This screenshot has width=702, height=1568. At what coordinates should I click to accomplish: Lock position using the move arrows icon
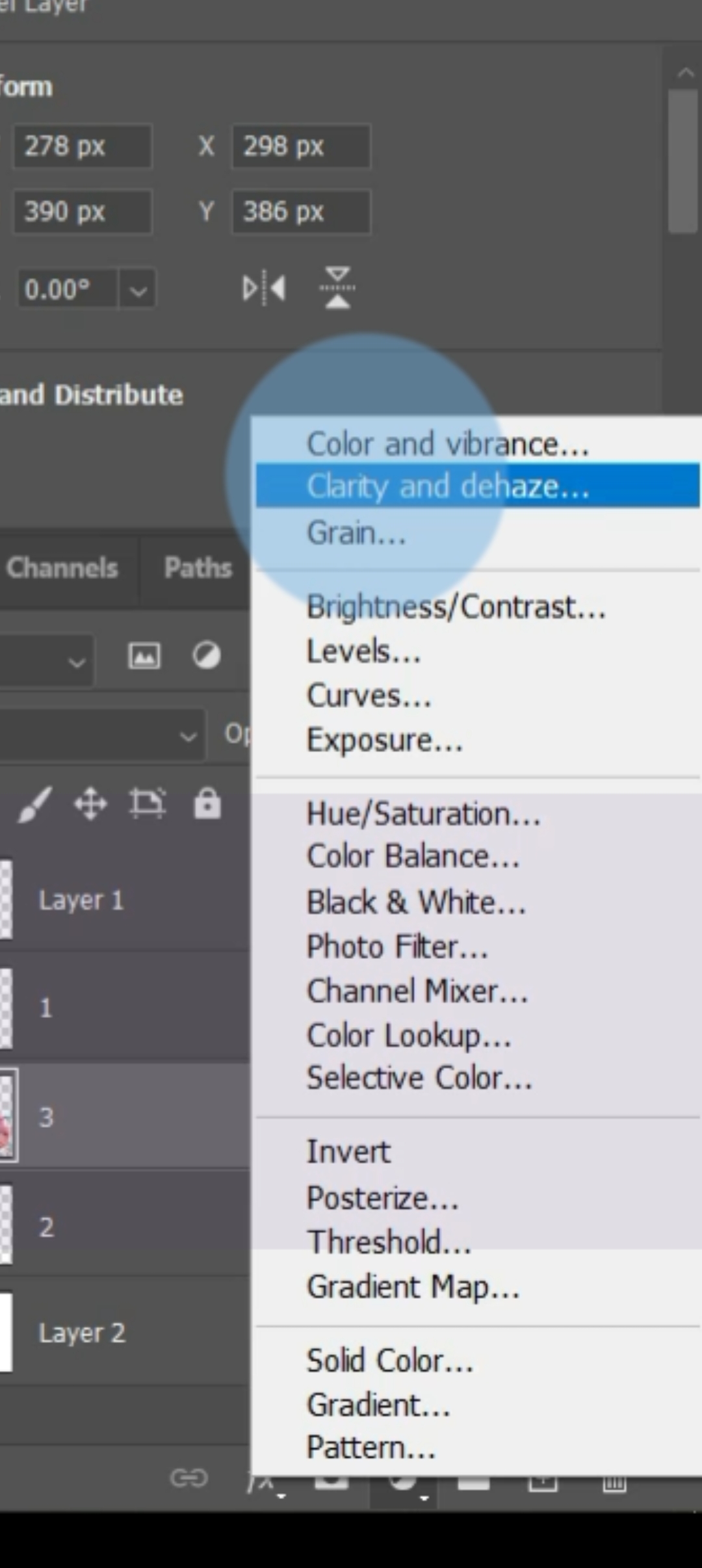90,805
